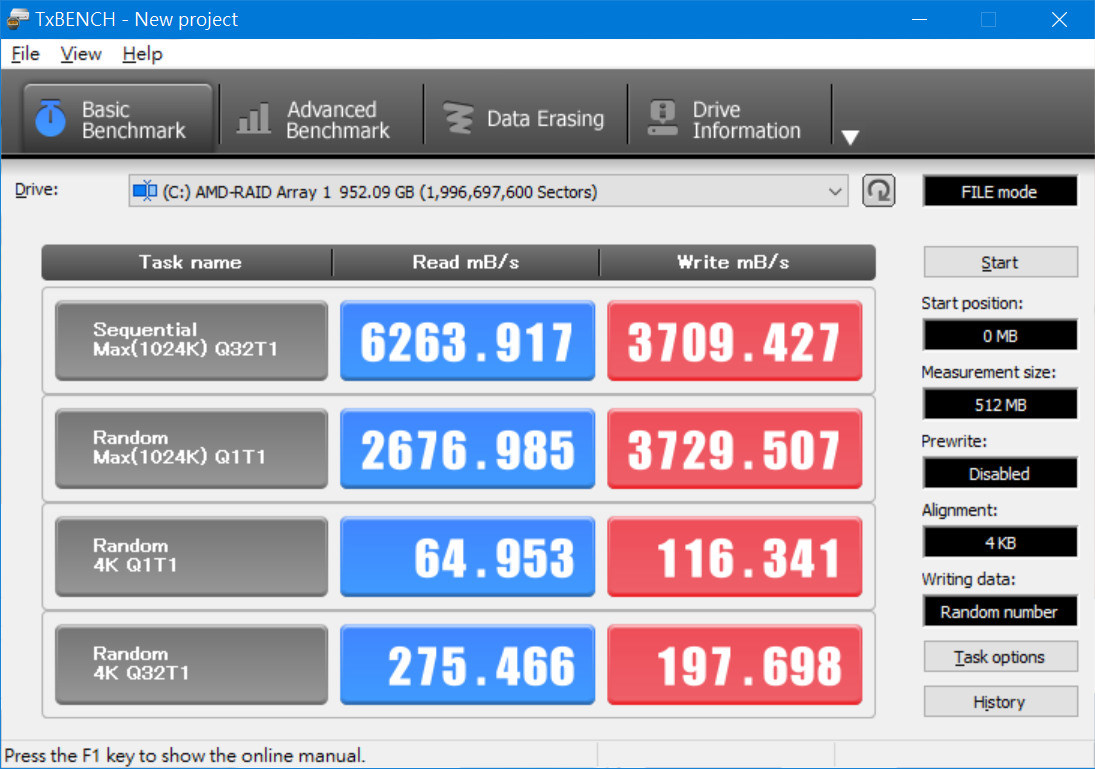The image size is (1095, 769).
Task: Toggle FILE mode
Action: [999, 191]
